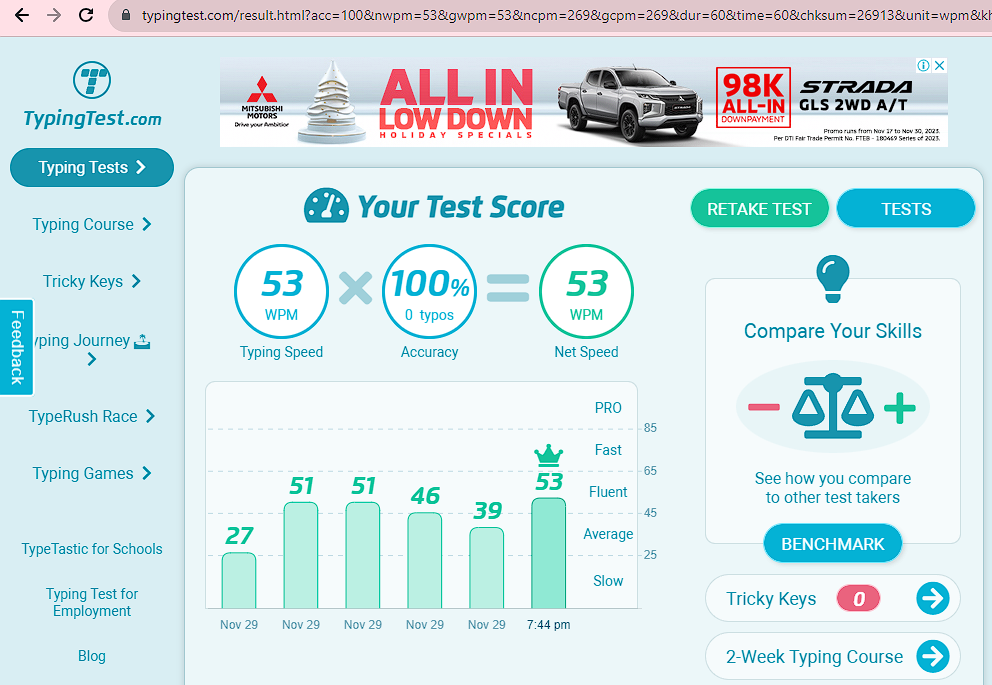992x685 pixels.
Task: Click the Fluent level label
Action: [608, 492]
